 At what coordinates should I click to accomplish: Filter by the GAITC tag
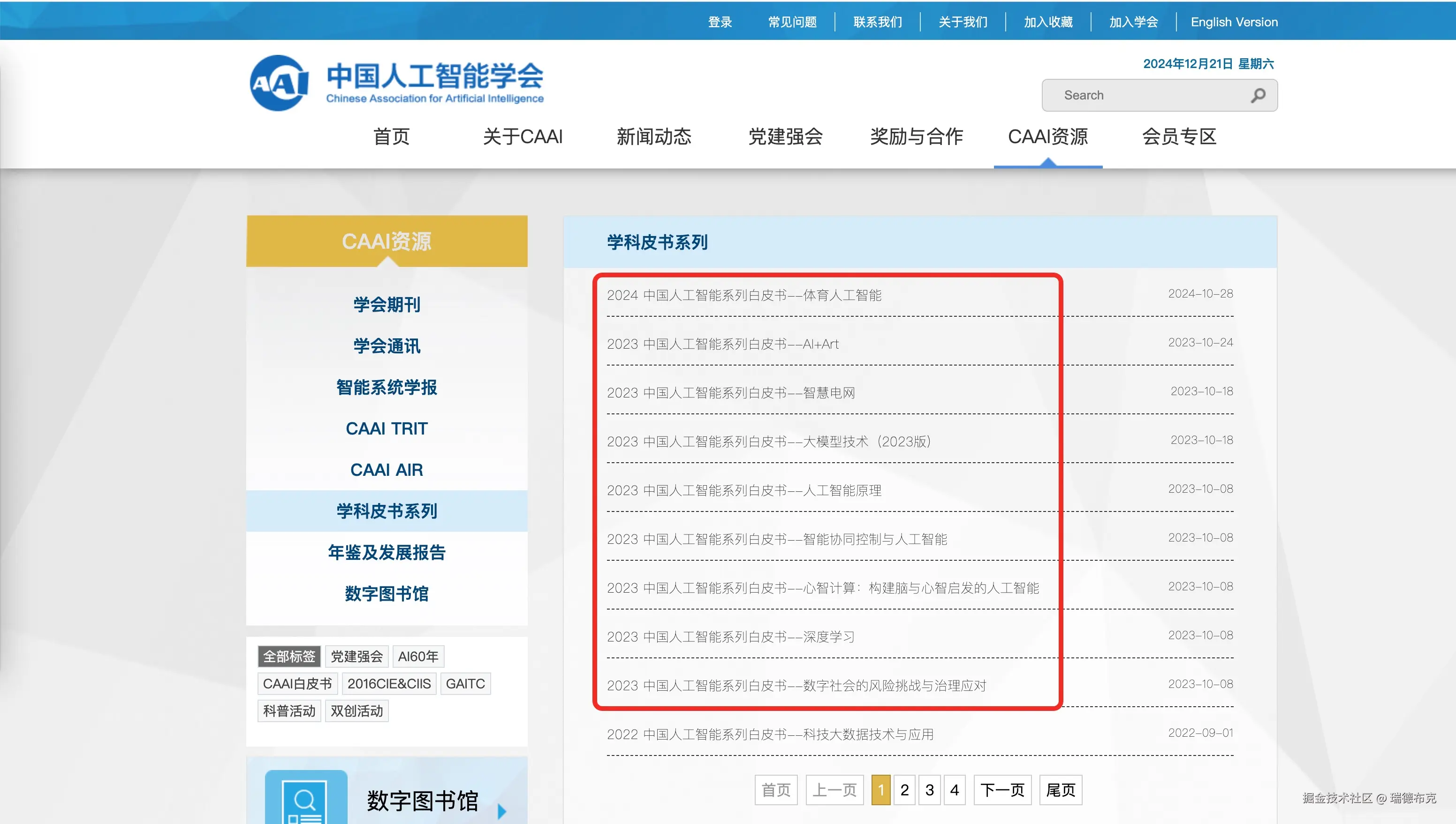465,684
